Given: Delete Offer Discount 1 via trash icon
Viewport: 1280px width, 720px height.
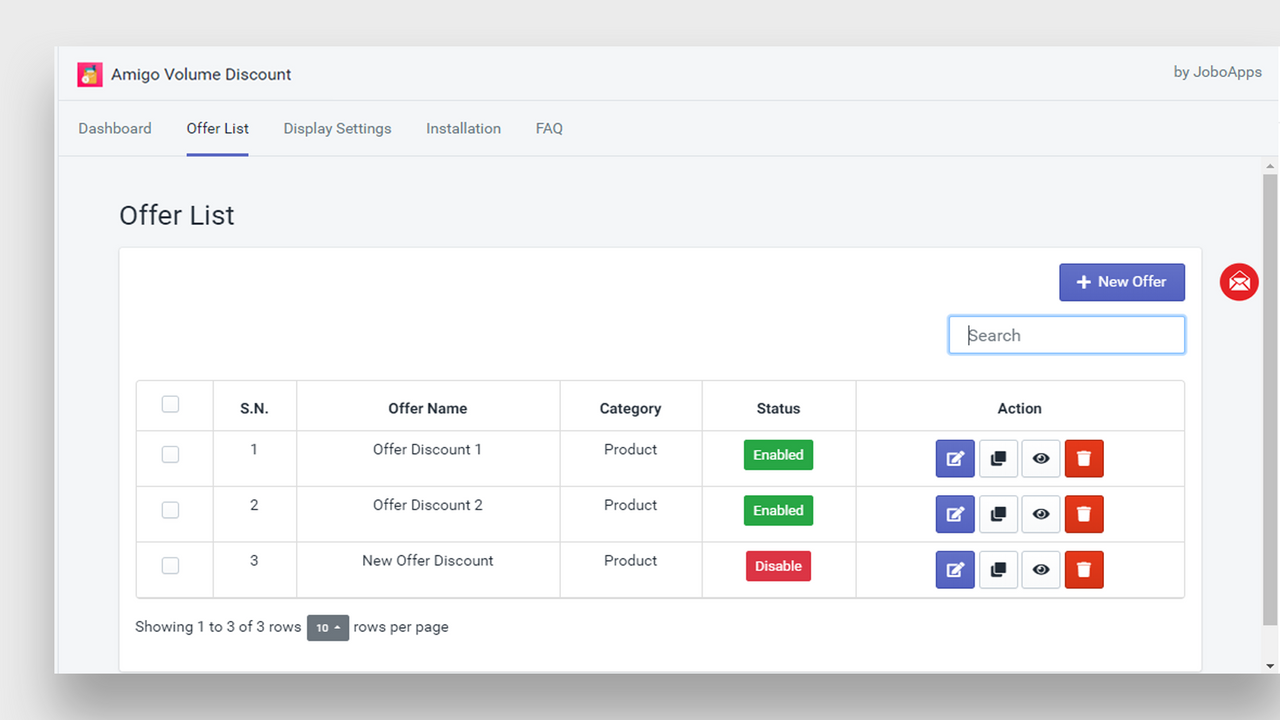Looking at the screenshot, I should tap(1084, 459).
